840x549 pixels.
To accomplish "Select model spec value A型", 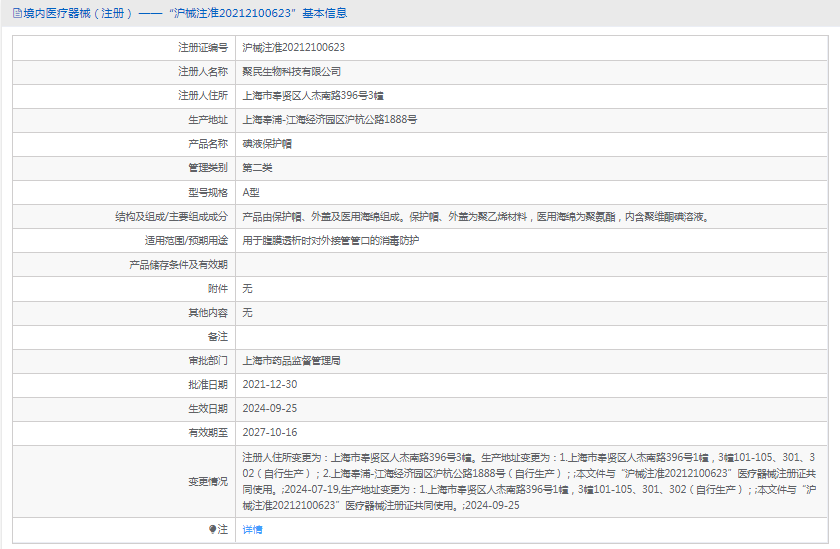I will click(x=251, y=192).
